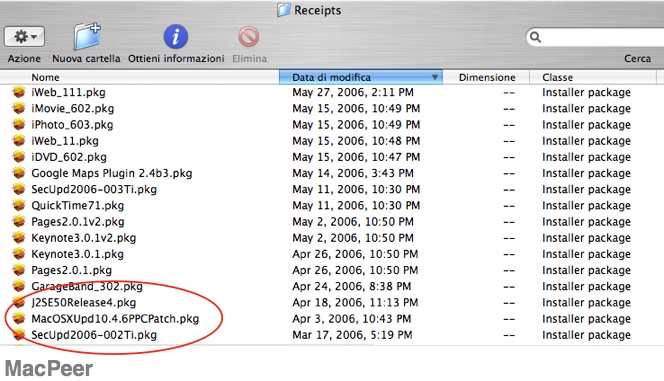Click the Elimina delete icon
The width and height of the screenshot is (664, 381).
tap(249, 36)
